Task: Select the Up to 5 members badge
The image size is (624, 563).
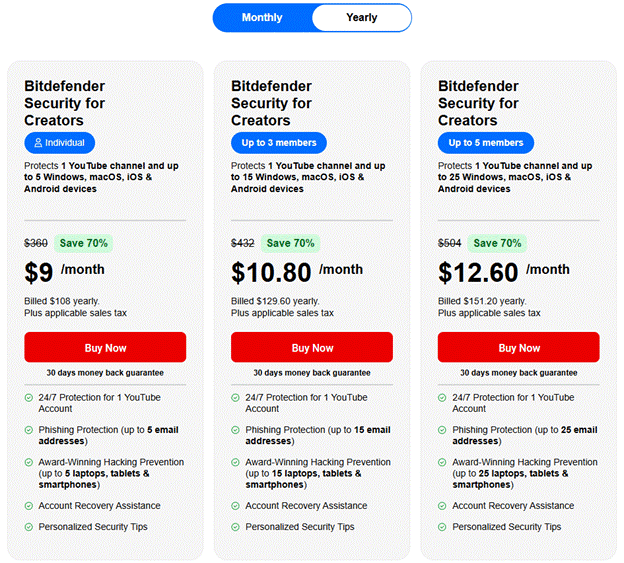Action: coord(486,143)
